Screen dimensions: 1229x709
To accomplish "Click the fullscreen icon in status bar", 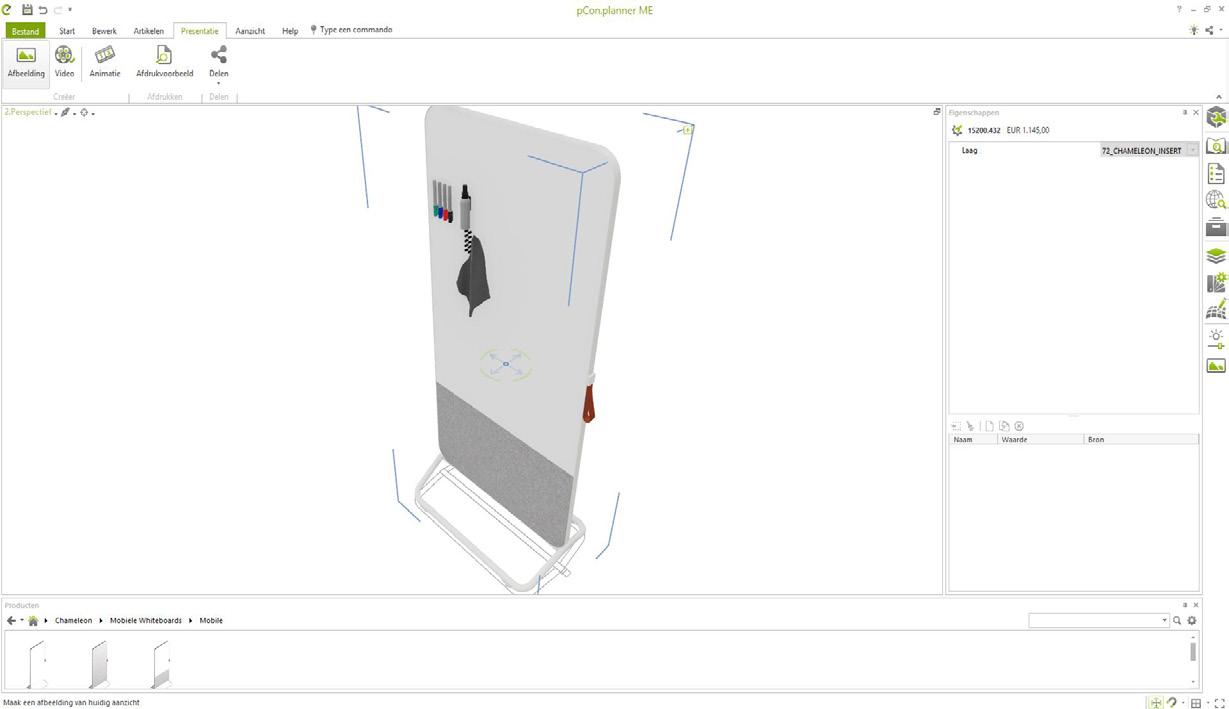I will click(1219, 703).
